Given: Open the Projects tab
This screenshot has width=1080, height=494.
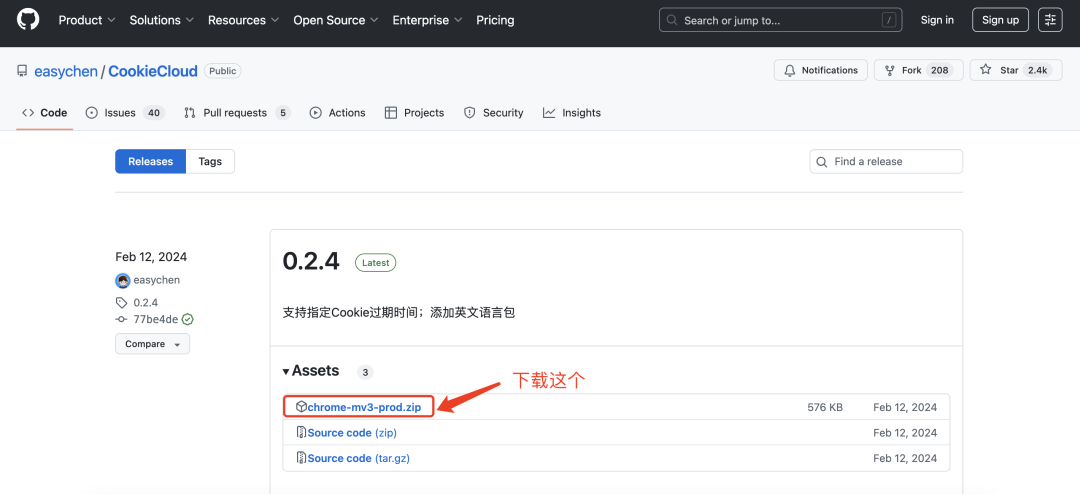Looking at the screenshot, I should click(414, 113).
